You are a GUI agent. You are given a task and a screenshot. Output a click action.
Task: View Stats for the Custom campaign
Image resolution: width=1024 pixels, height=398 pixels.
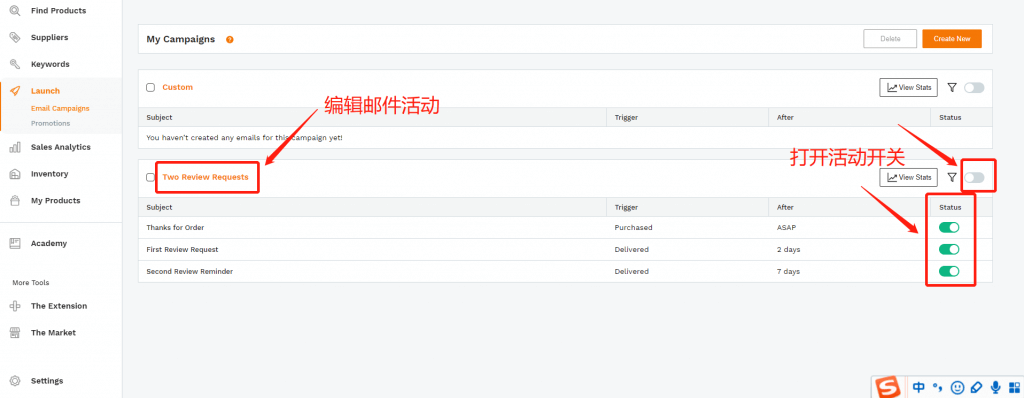point(908,88)
